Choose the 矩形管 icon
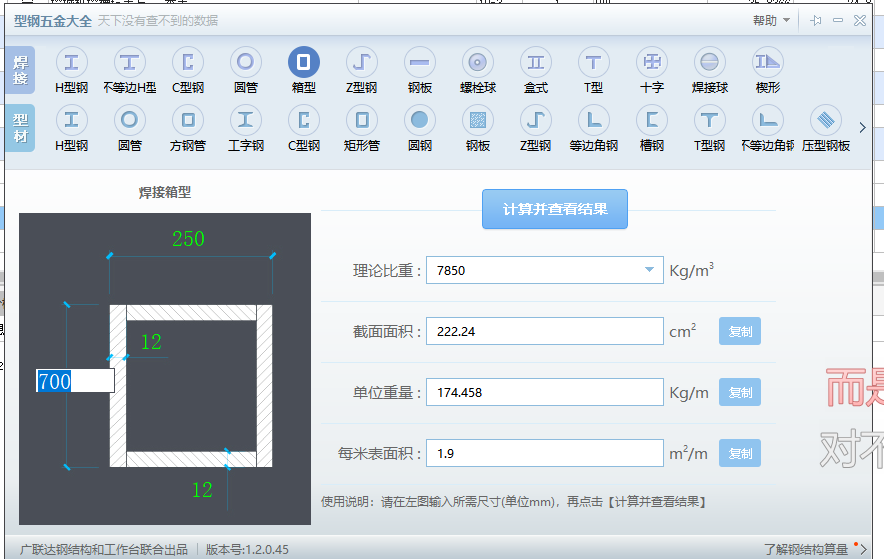This screenshot has width=884, height=559. click(361, 120)
